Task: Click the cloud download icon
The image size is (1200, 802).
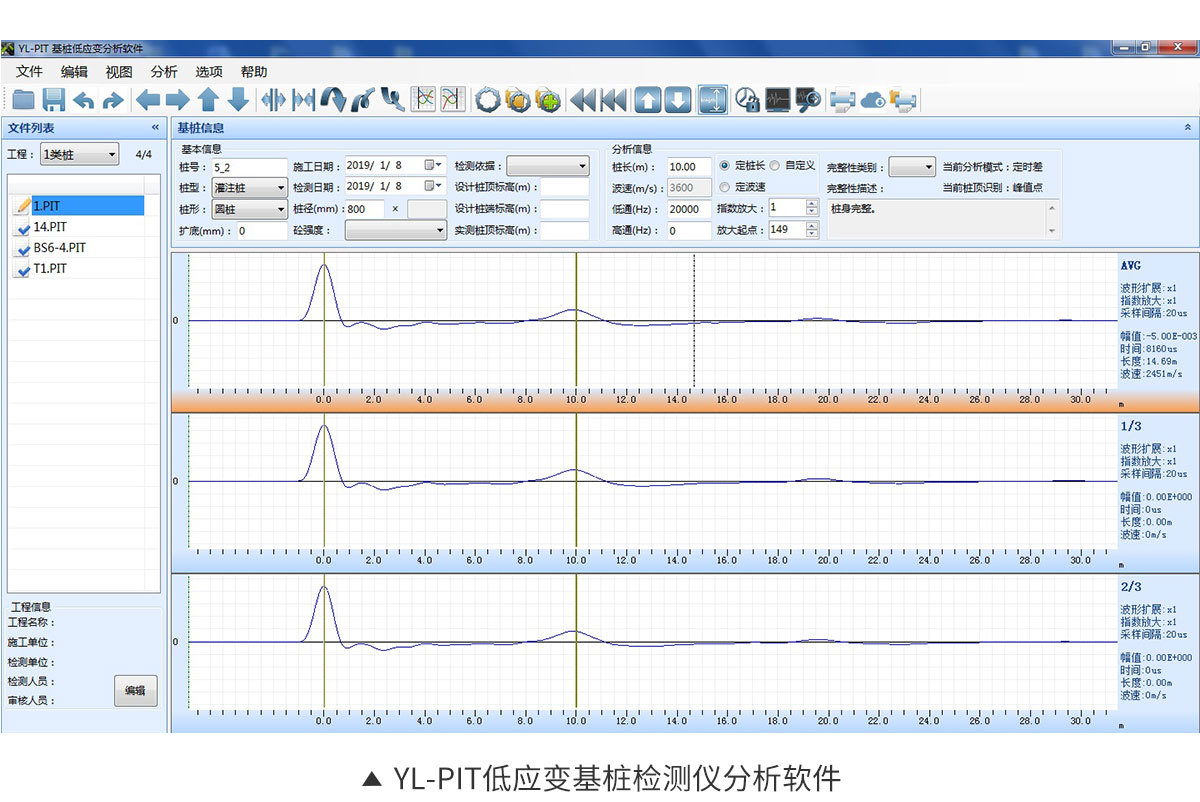Action: point(873,99)
